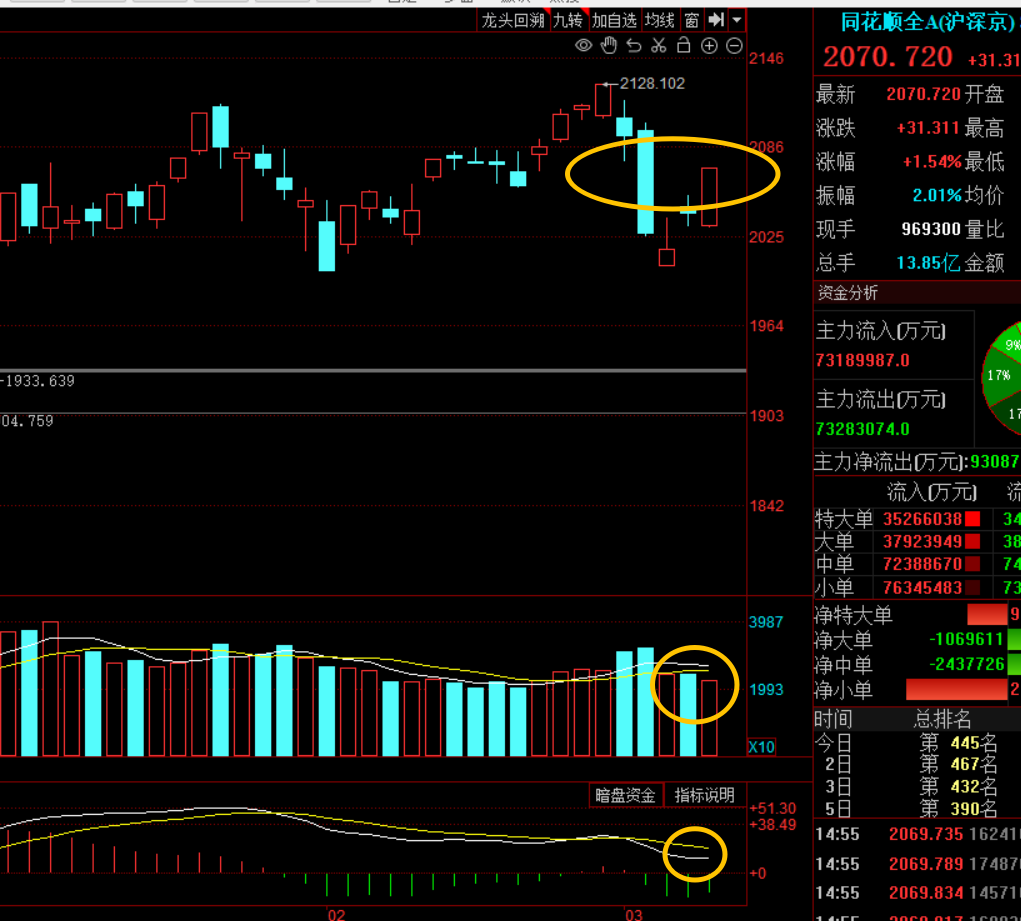The width and height of the screenshot is (1021, 921).
Task: Select the 中单 inflow 72388670 cell
Action: (922, 564)
